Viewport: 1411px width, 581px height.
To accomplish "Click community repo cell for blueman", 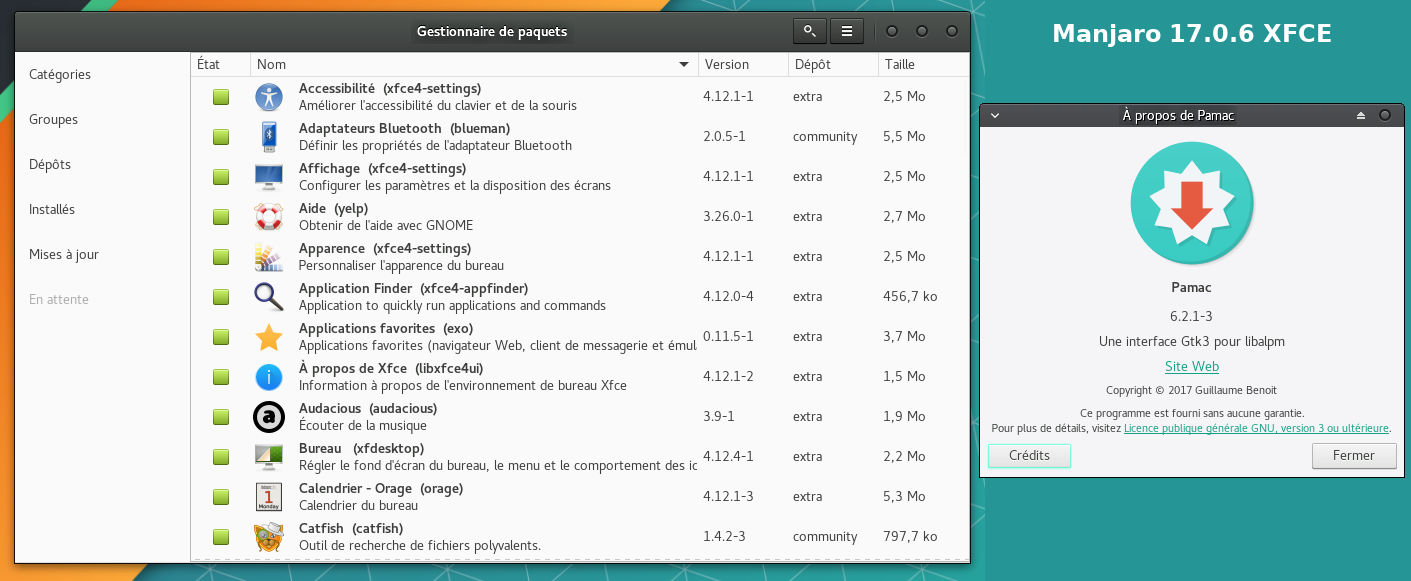I will [x=825, y=136].
